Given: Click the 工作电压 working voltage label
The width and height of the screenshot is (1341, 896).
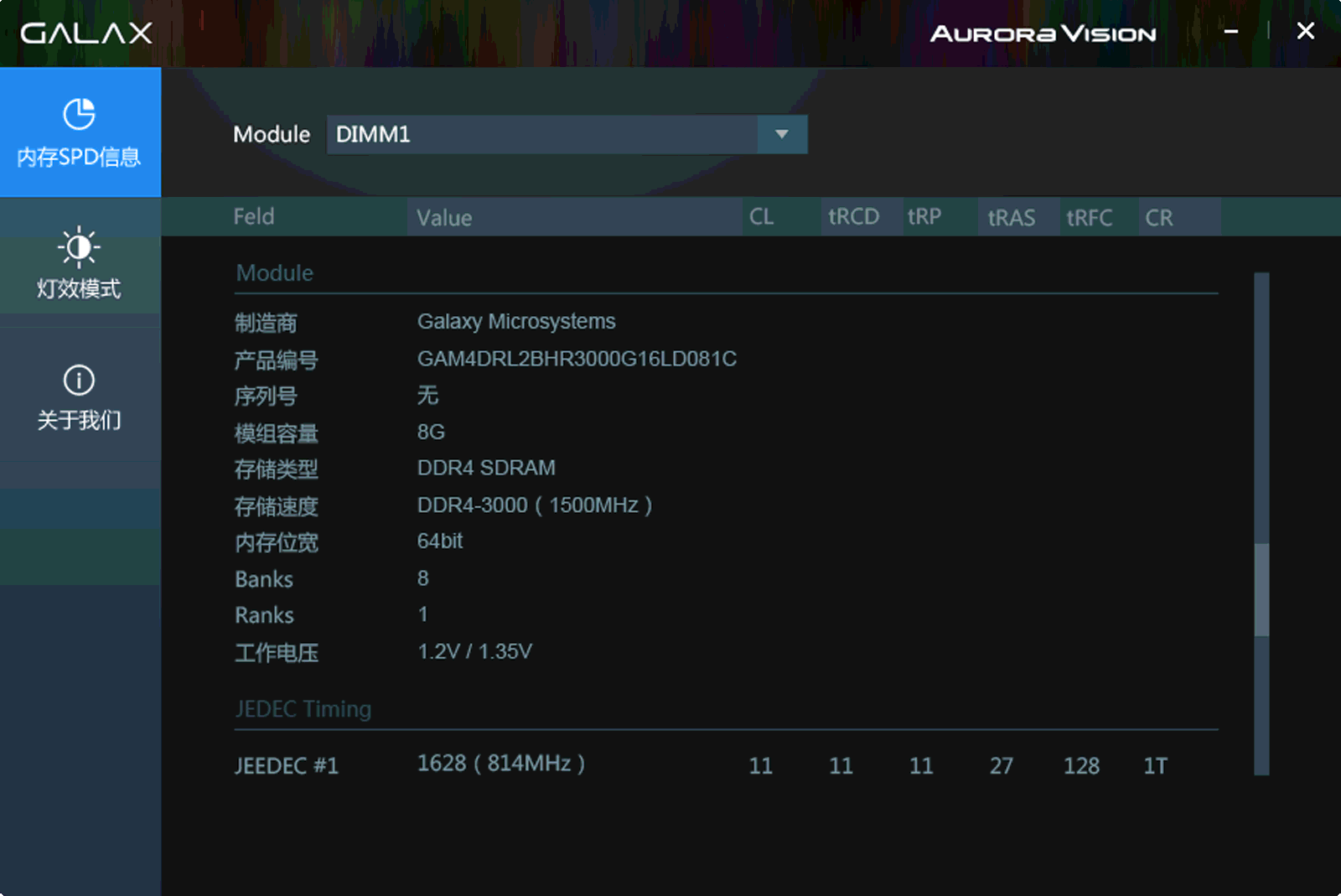Looking at the screenshot, I should (x=277, y=653).
